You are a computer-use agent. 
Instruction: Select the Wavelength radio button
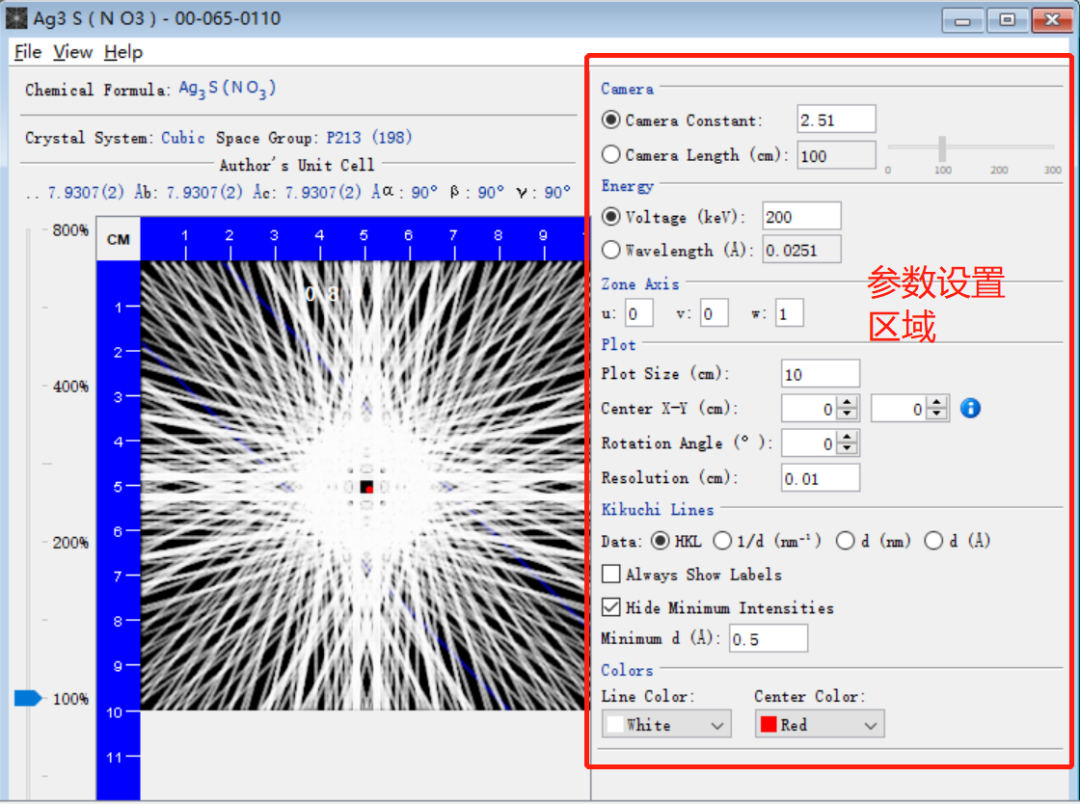[x=611, y=249]
